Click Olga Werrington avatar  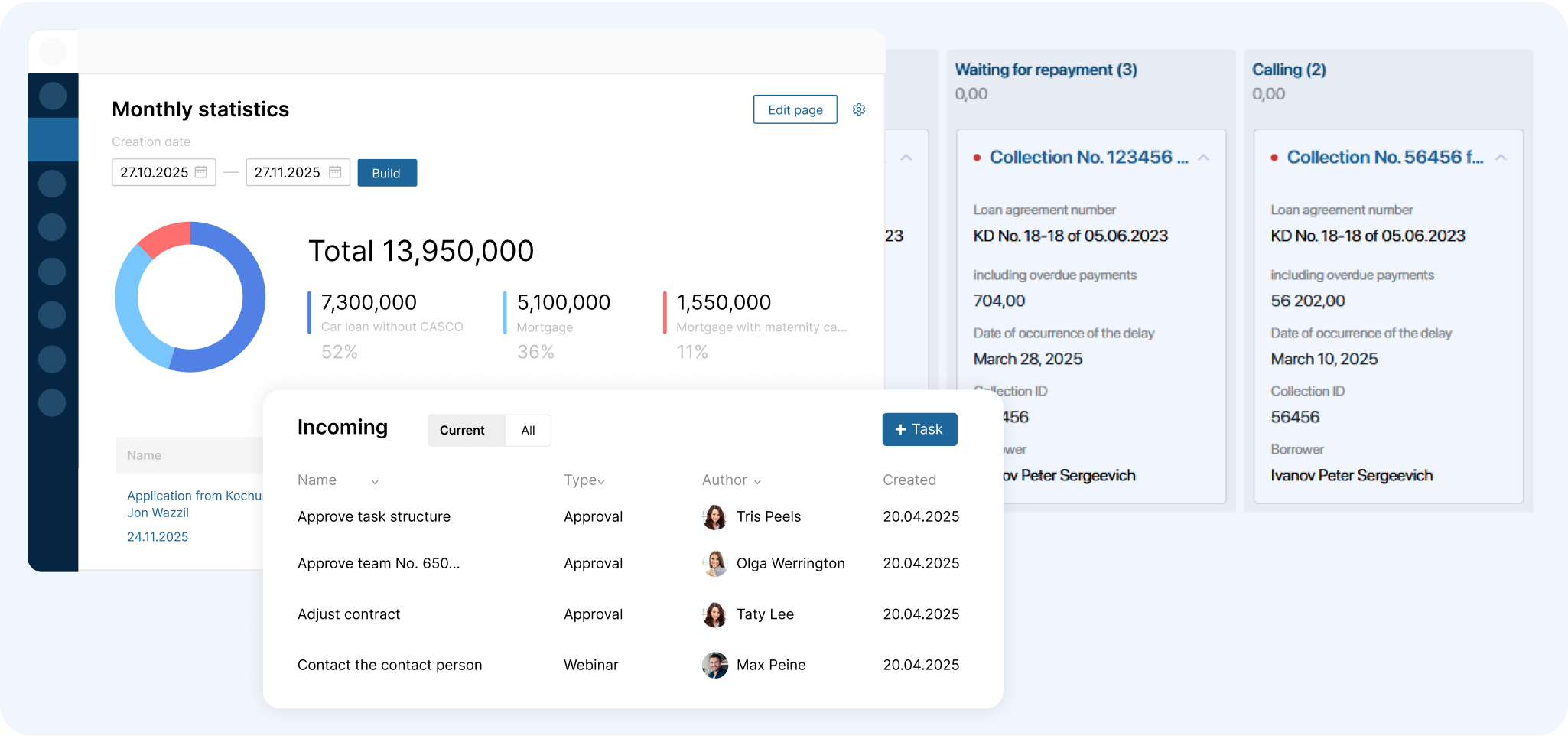[714, 564]
